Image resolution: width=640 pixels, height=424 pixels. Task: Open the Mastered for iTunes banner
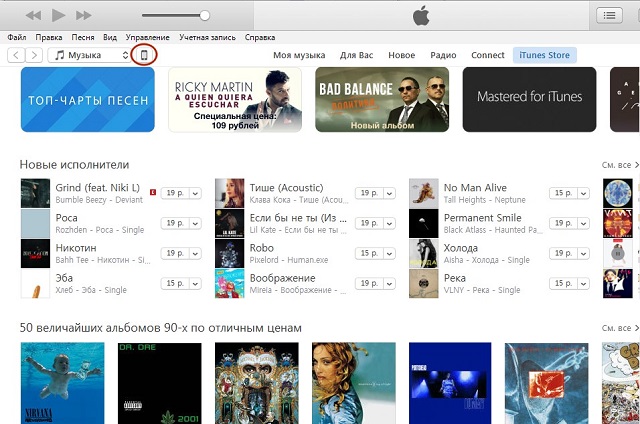529,100
